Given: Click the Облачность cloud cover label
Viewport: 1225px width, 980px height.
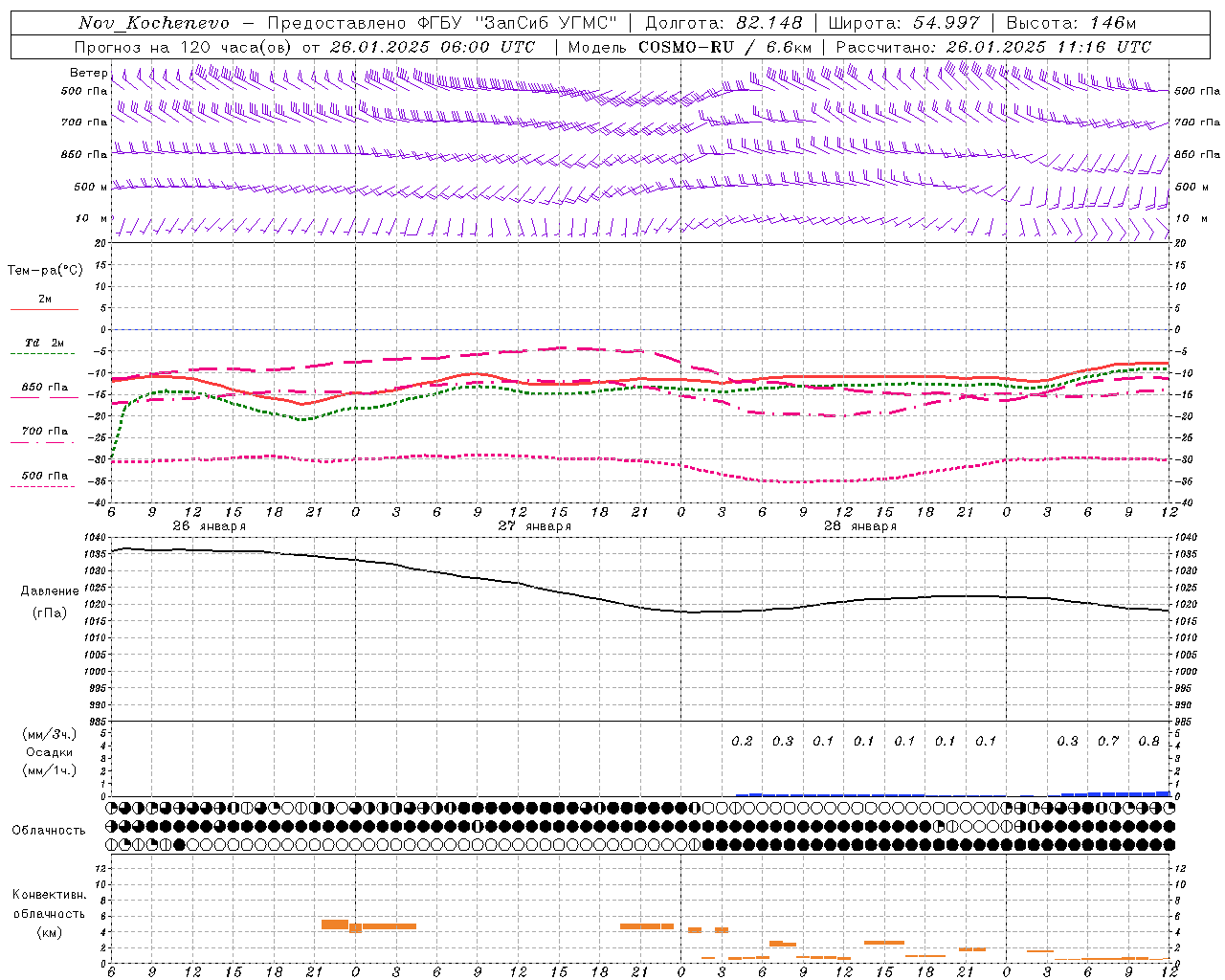Looking at the screenshot, I should pyautogui.click(x=49, y=830).
